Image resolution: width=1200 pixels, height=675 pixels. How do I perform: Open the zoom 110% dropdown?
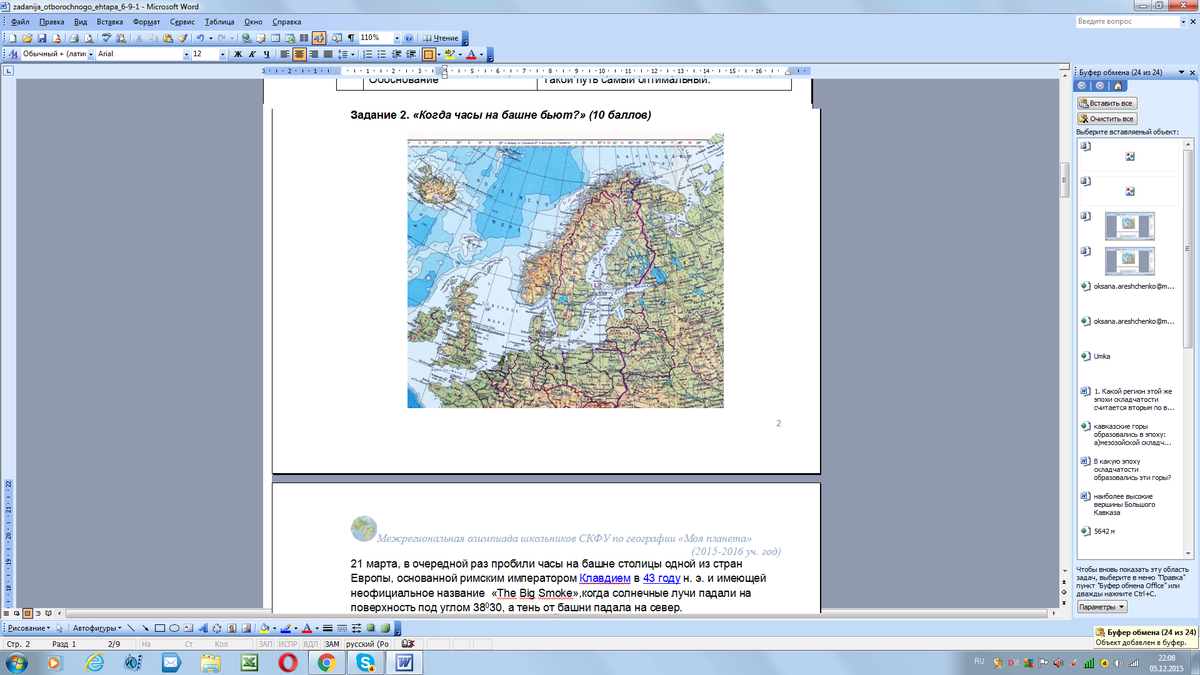(x=396, y=38)
